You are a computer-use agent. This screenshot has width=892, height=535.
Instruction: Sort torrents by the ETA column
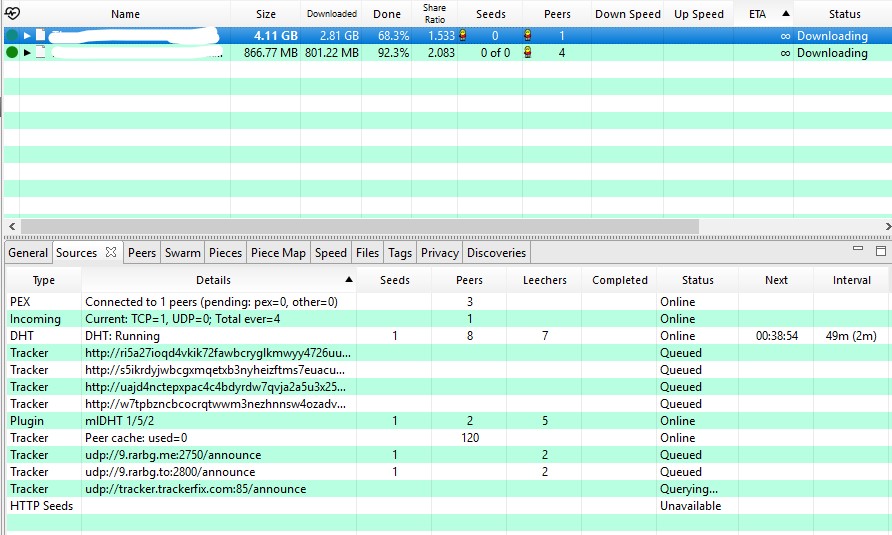[x=763, y=14]
